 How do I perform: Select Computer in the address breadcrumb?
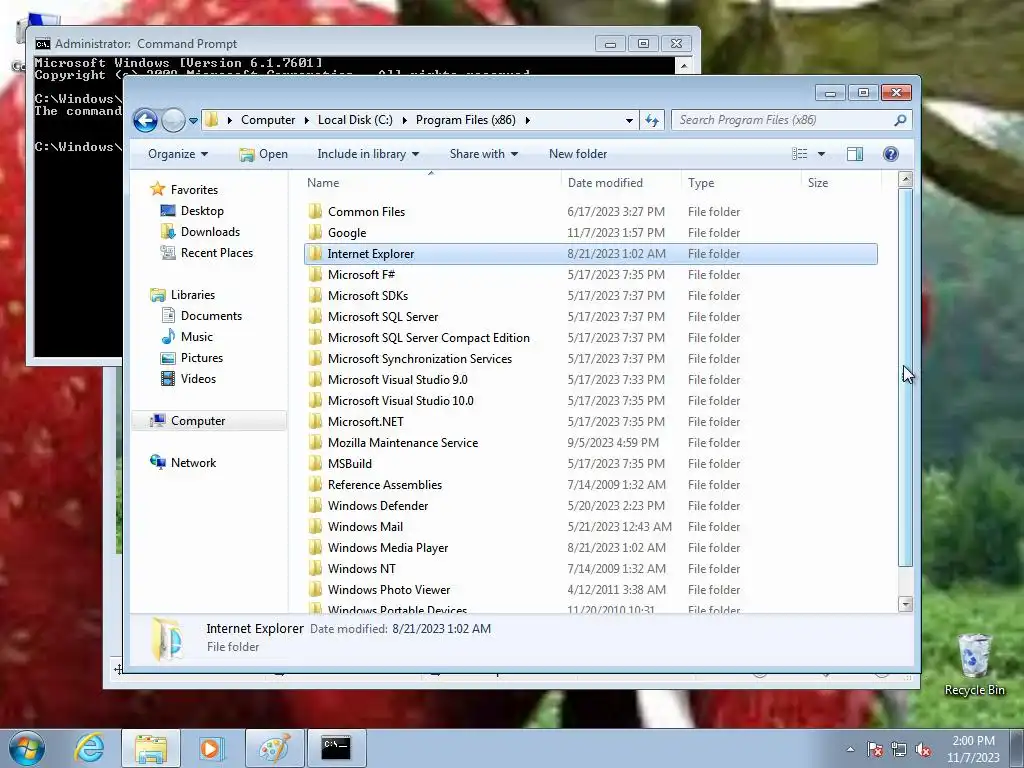(268, 120)
